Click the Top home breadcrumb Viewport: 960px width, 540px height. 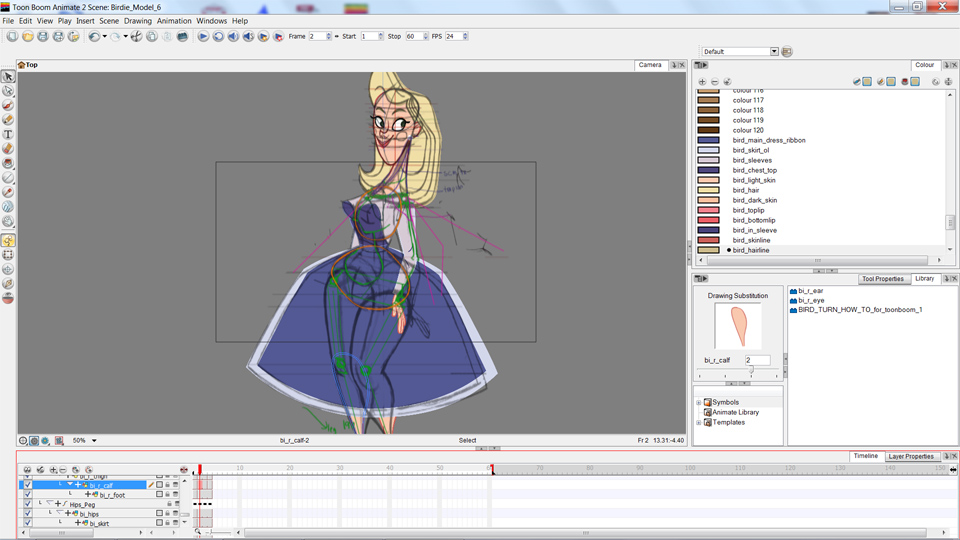click(28, 65)
